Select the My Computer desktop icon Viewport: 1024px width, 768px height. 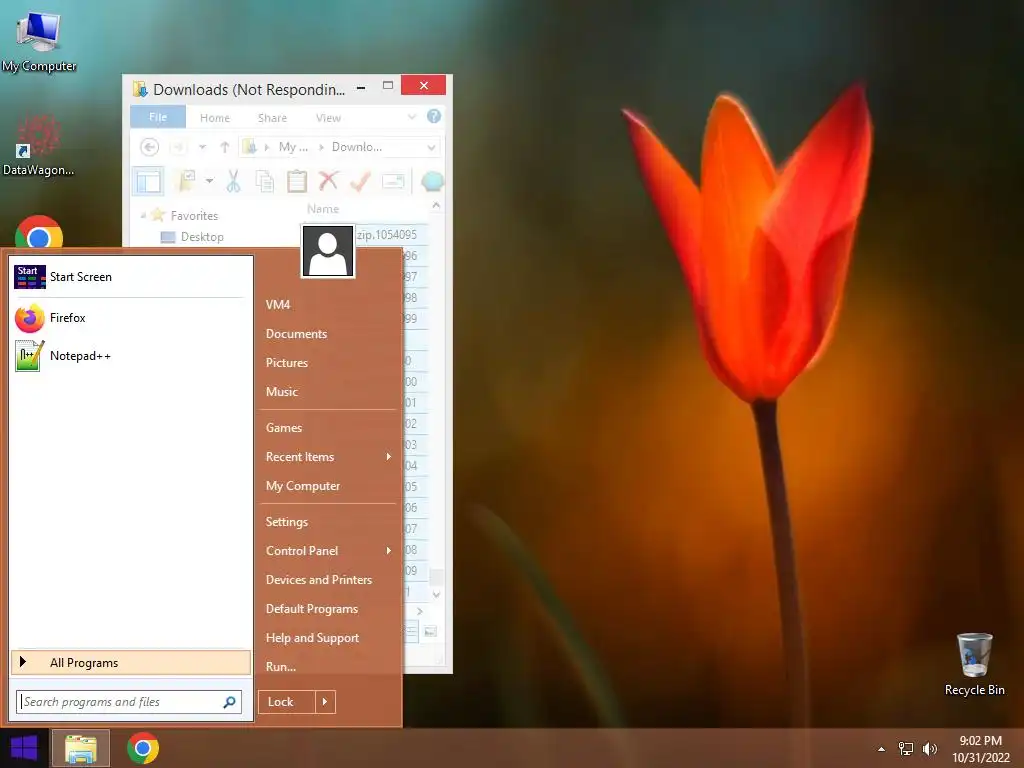tap(39, 42)
